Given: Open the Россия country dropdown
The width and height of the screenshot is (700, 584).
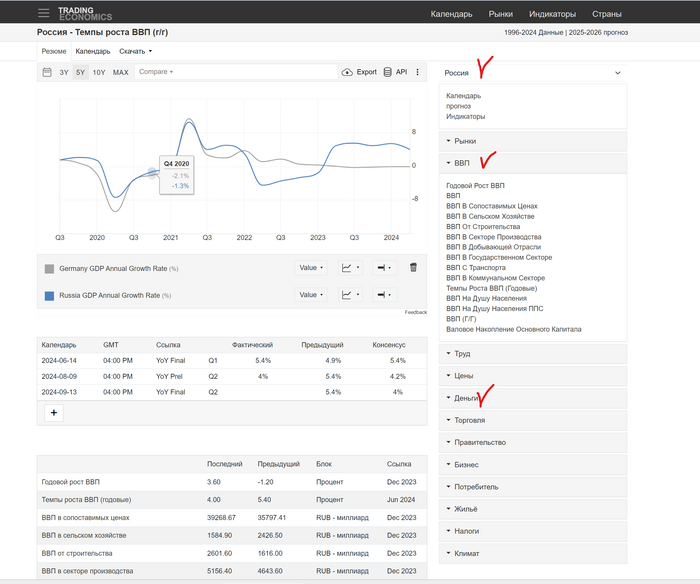Looking at the screenshot, I should click(532, 73).
